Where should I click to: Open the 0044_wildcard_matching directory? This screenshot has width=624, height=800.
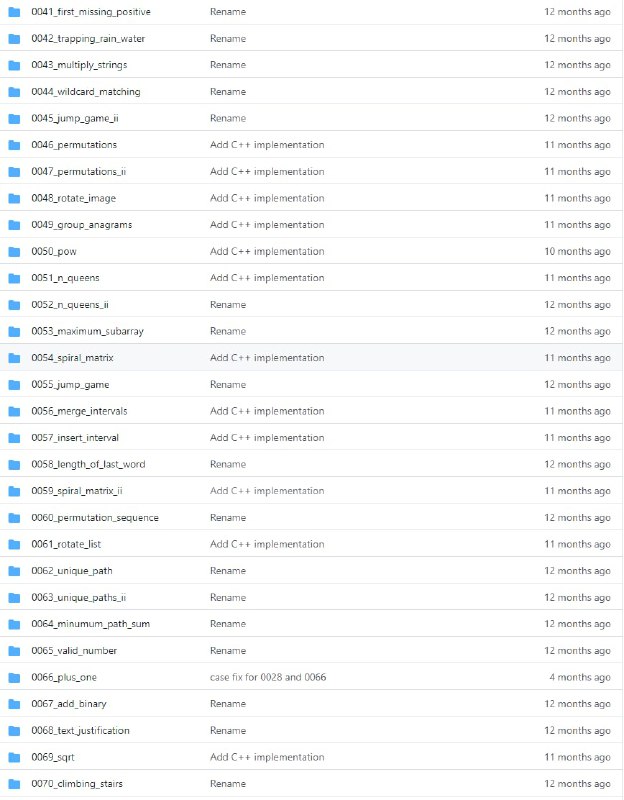pyautogui.click(x=85, y=92)
